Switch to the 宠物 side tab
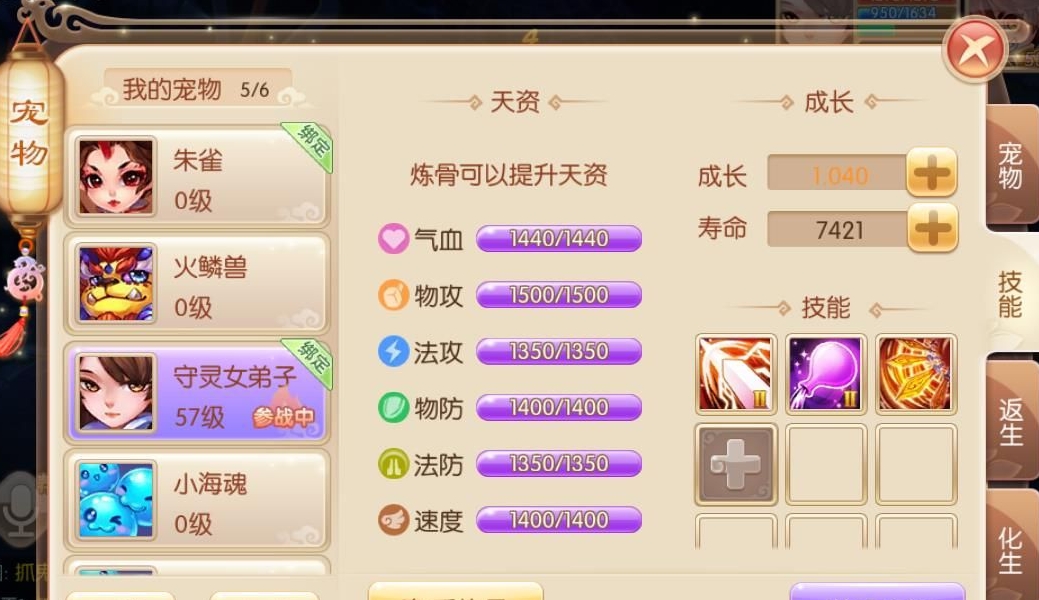The image size is (1039, 600). [1011, 166]
